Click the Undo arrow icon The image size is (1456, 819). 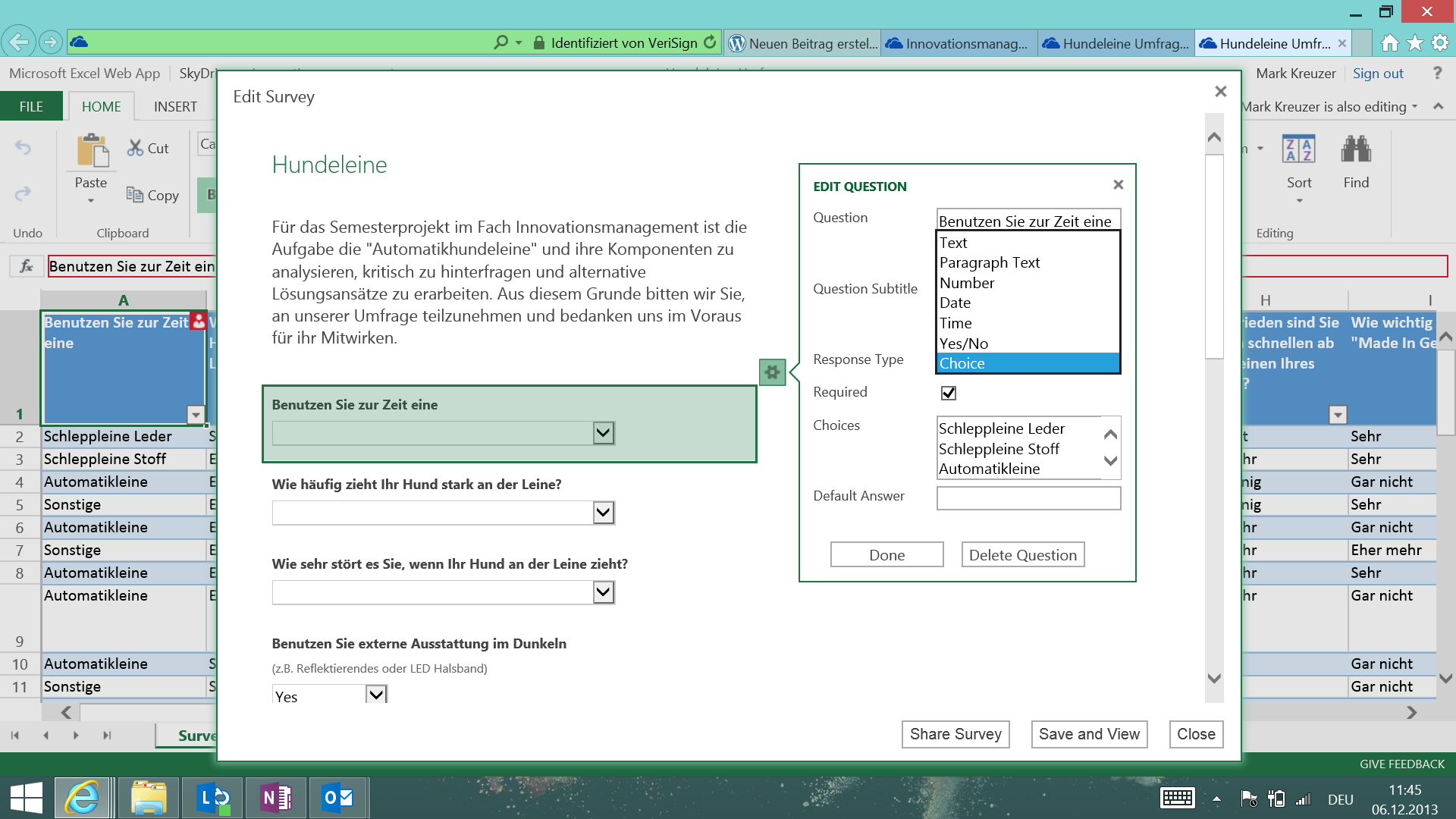click(24, 148)
